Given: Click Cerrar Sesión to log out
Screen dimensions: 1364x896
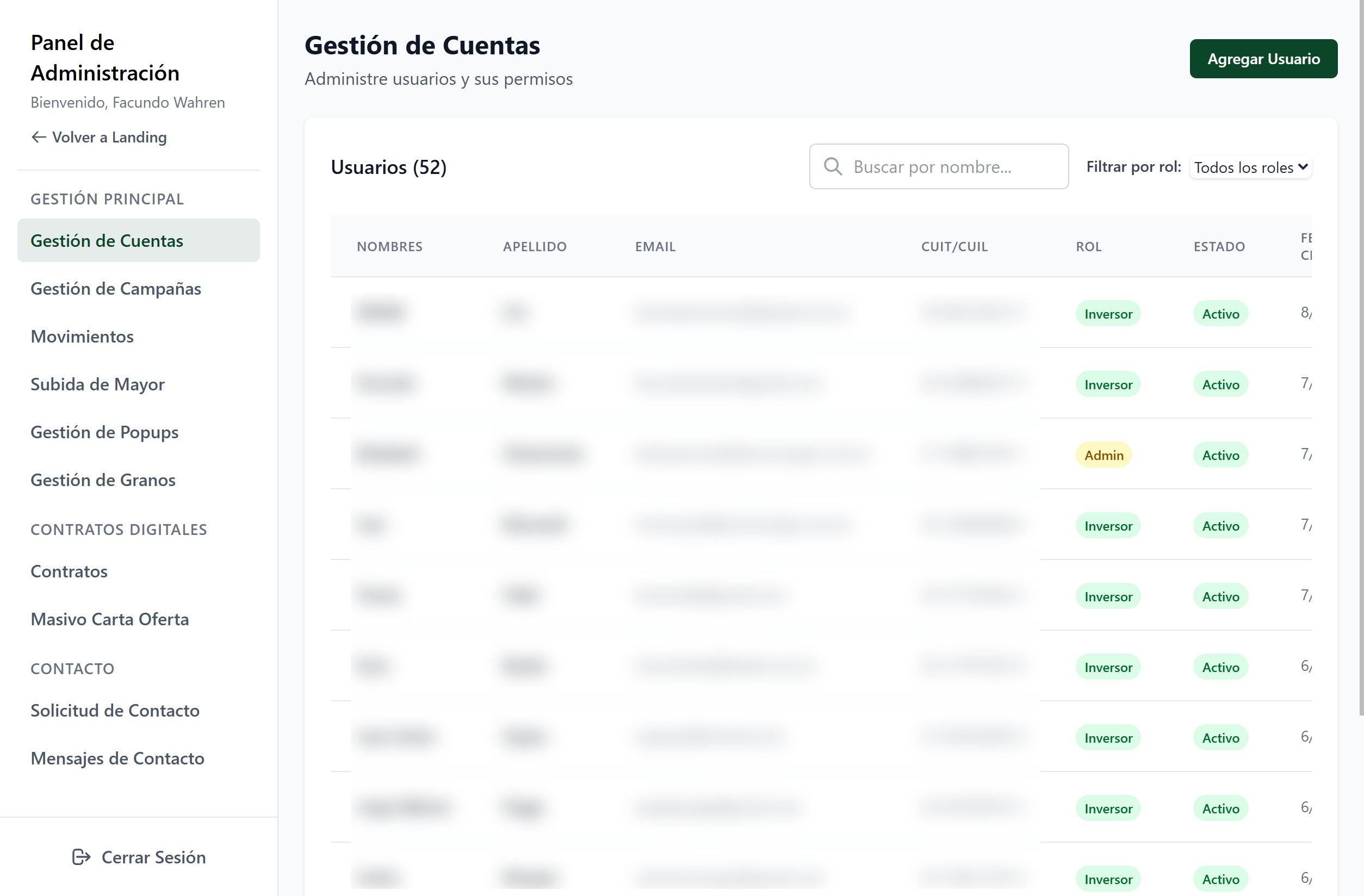Looking at the screenshot, I should 153,856.
